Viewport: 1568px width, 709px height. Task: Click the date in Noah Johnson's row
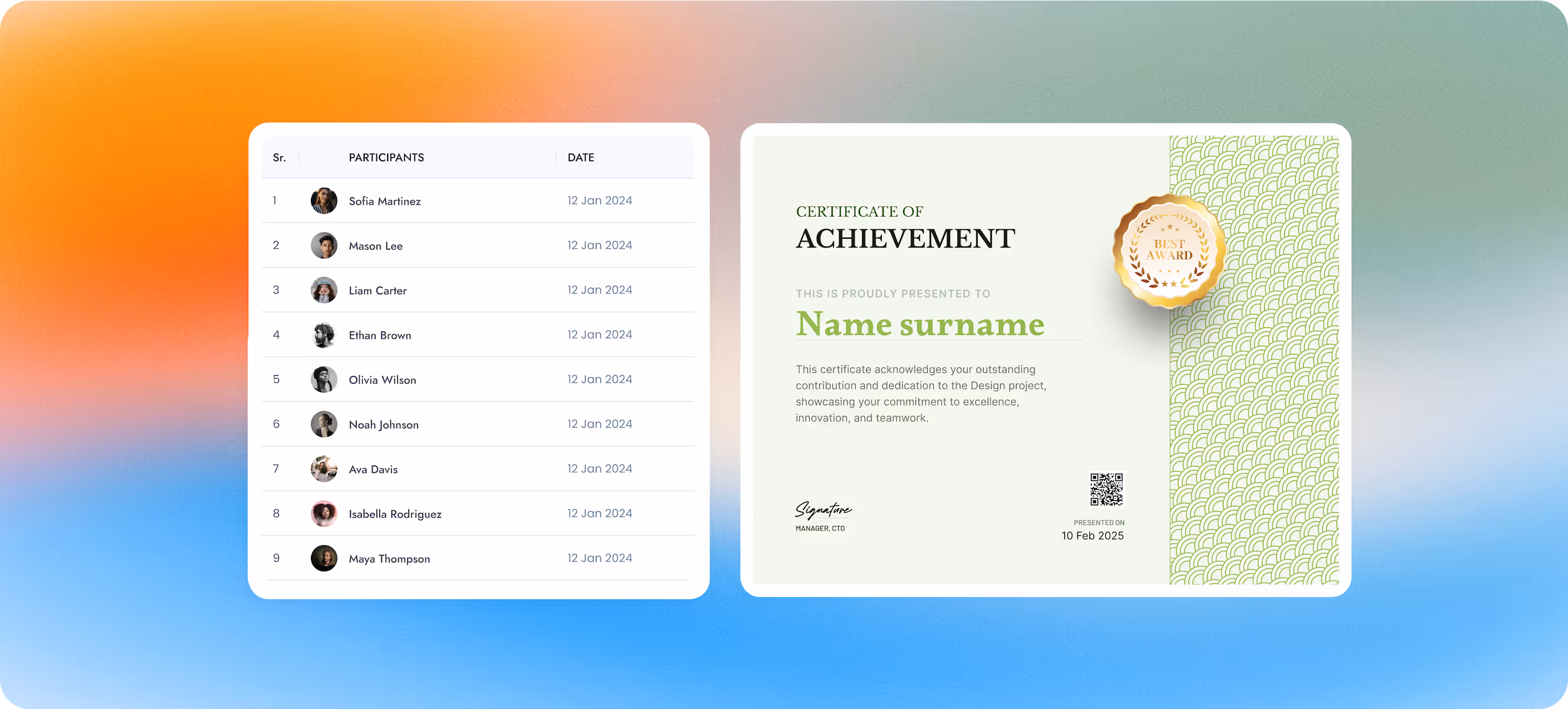coord(599,424)
